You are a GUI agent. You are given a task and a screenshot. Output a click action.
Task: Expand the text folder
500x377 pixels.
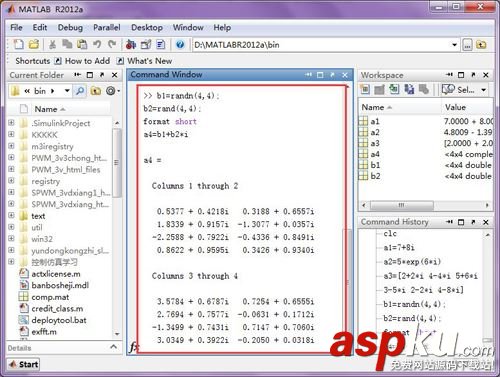pyautogui.click(x=11, y=215)
